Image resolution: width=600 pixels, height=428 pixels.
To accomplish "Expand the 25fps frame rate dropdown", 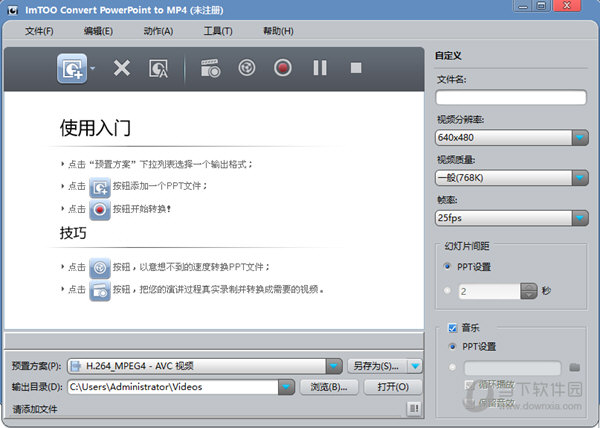I will click(580, 218).
